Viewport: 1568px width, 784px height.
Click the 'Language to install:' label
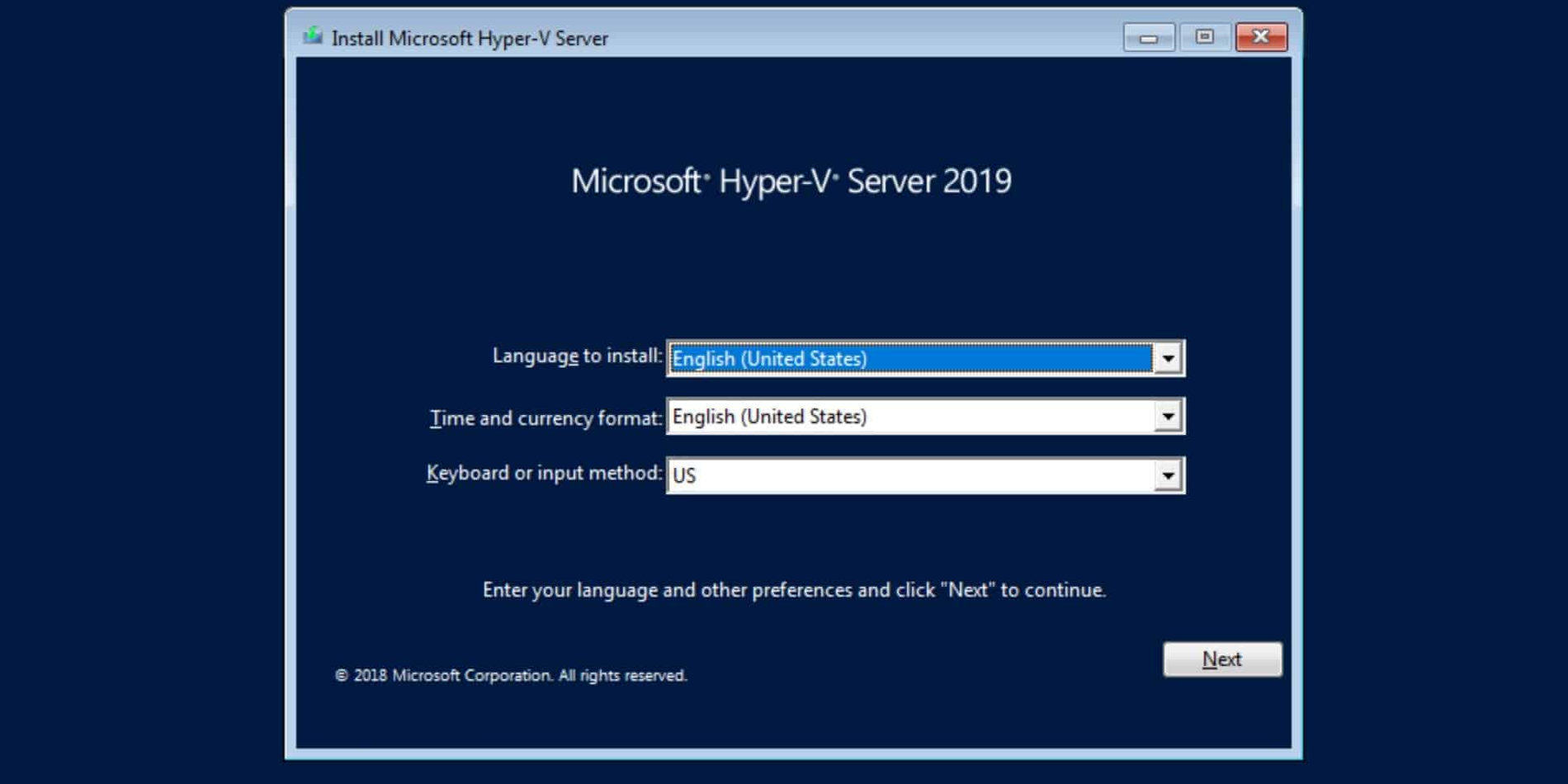click(x=577, y=356)
